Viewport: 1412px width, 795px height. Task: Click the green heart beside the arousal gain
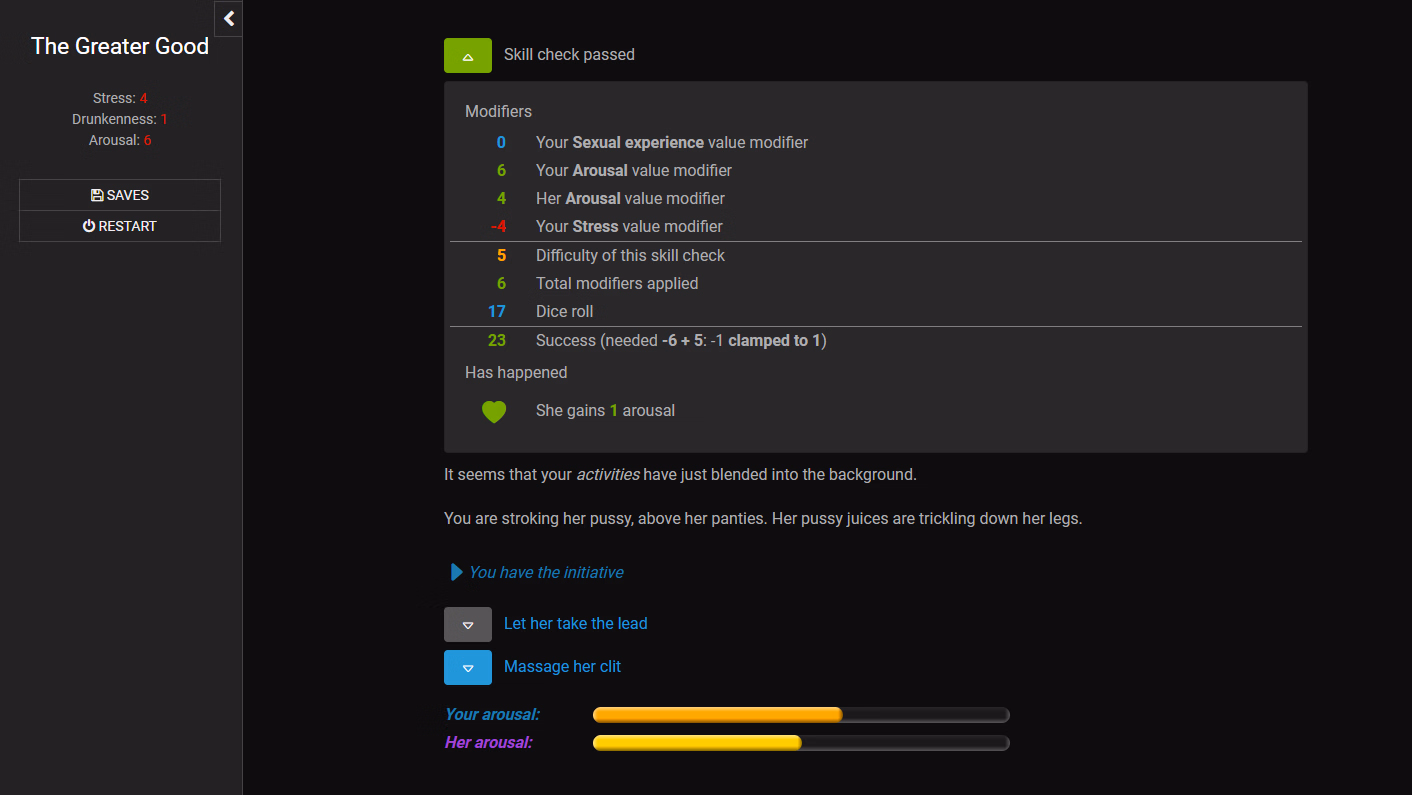493,410
